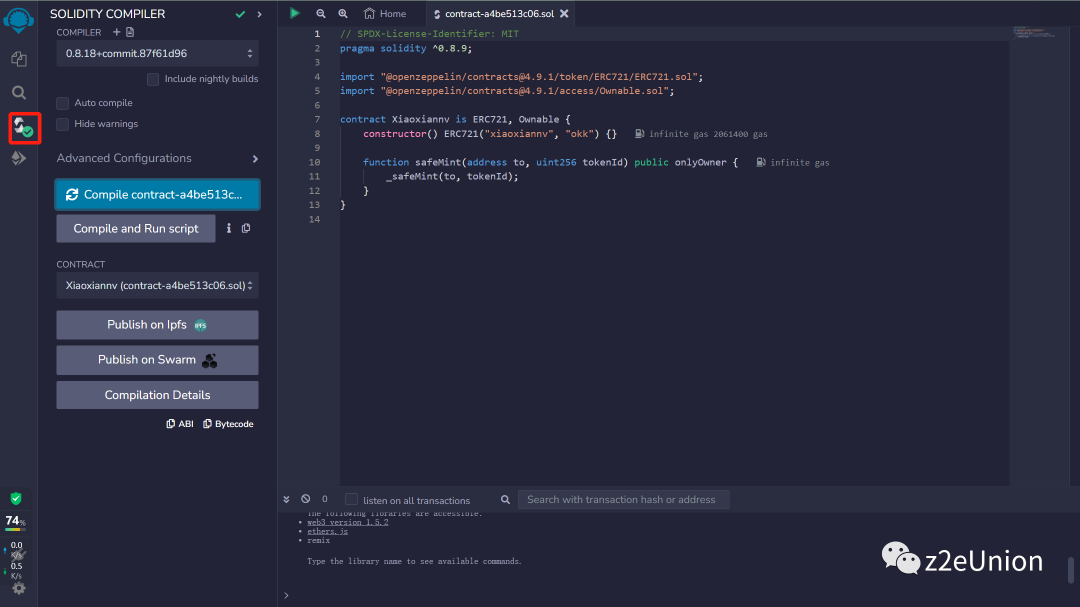1080x607 pixels.
Task: Open the Deploy & Run Transactions icon
Action: point(18,158)
